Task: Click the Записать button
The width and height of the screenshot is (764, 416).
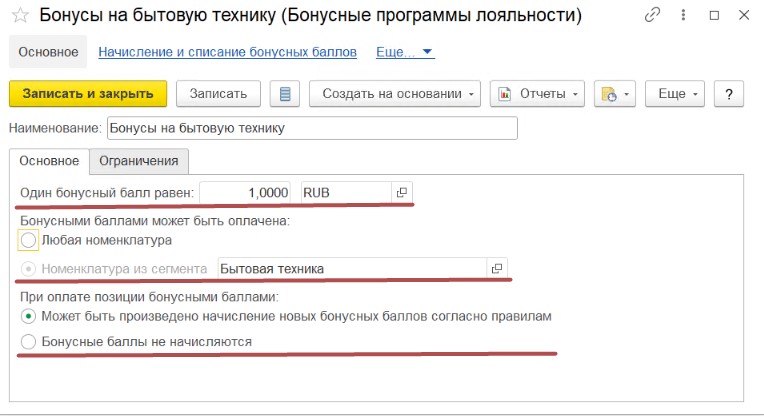Action: [x=218, y=94]
